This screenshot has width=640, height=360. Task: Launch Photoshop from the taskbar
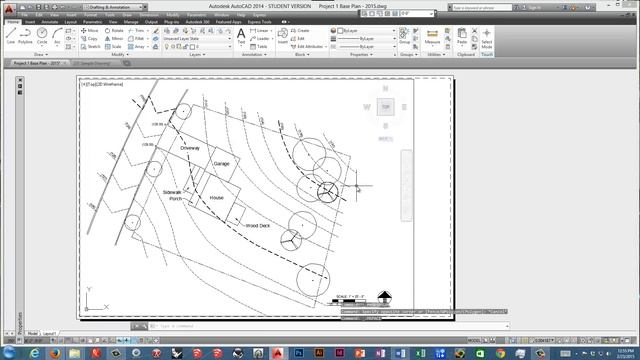(x=299, y=353)
